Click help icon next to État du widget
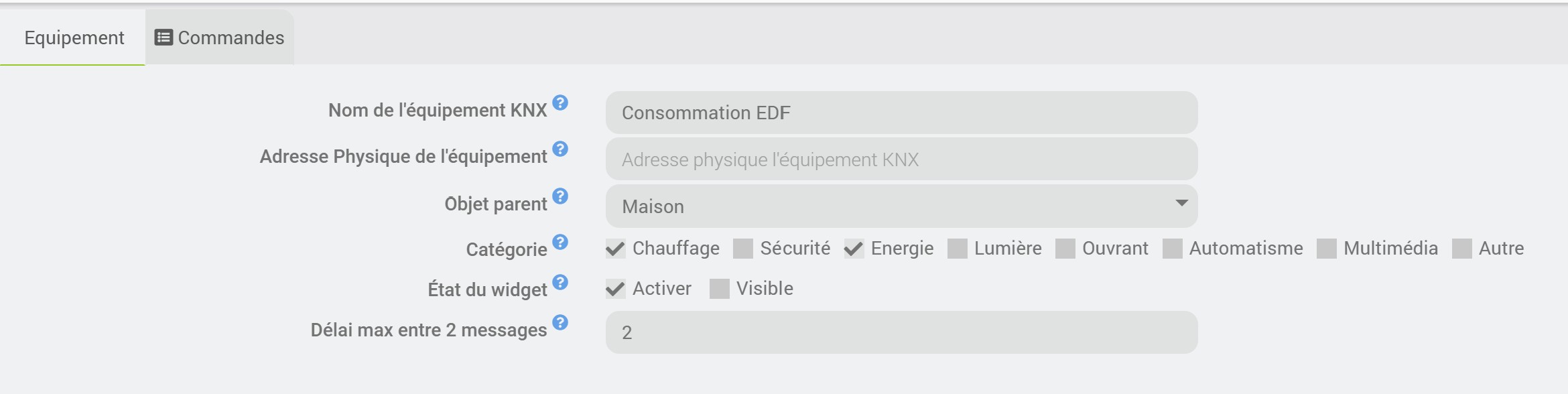 [x=560, y=282]
